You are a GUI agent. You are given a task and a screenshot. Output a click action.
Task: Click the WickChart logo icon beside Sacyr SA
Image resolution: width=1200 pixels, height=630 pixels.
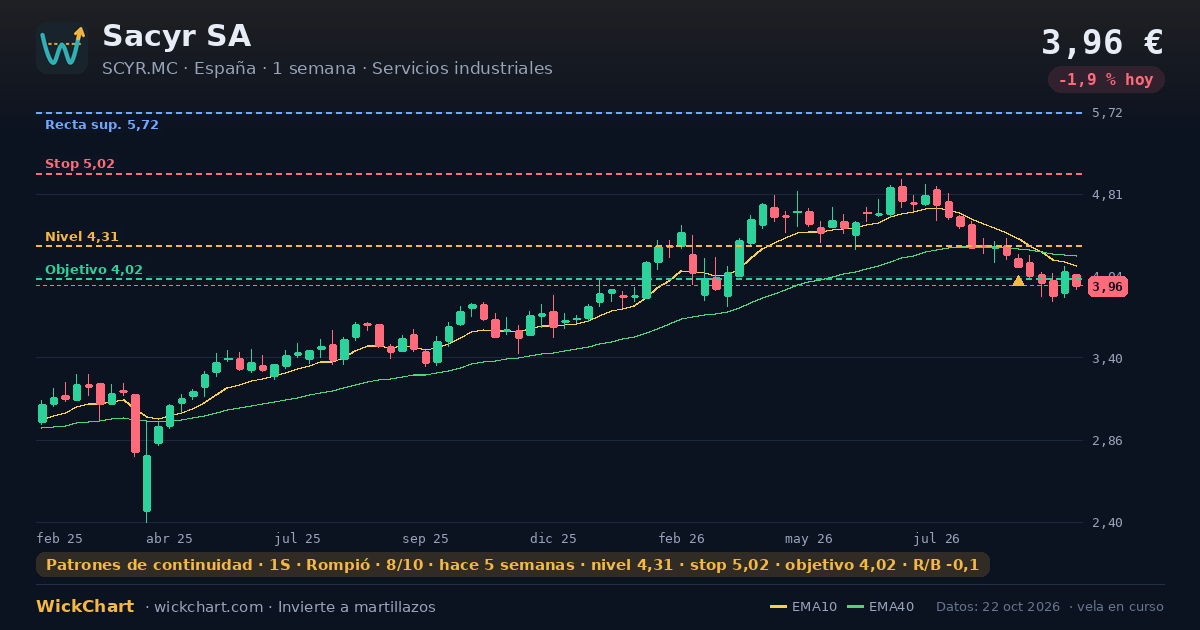click(62, 48)
